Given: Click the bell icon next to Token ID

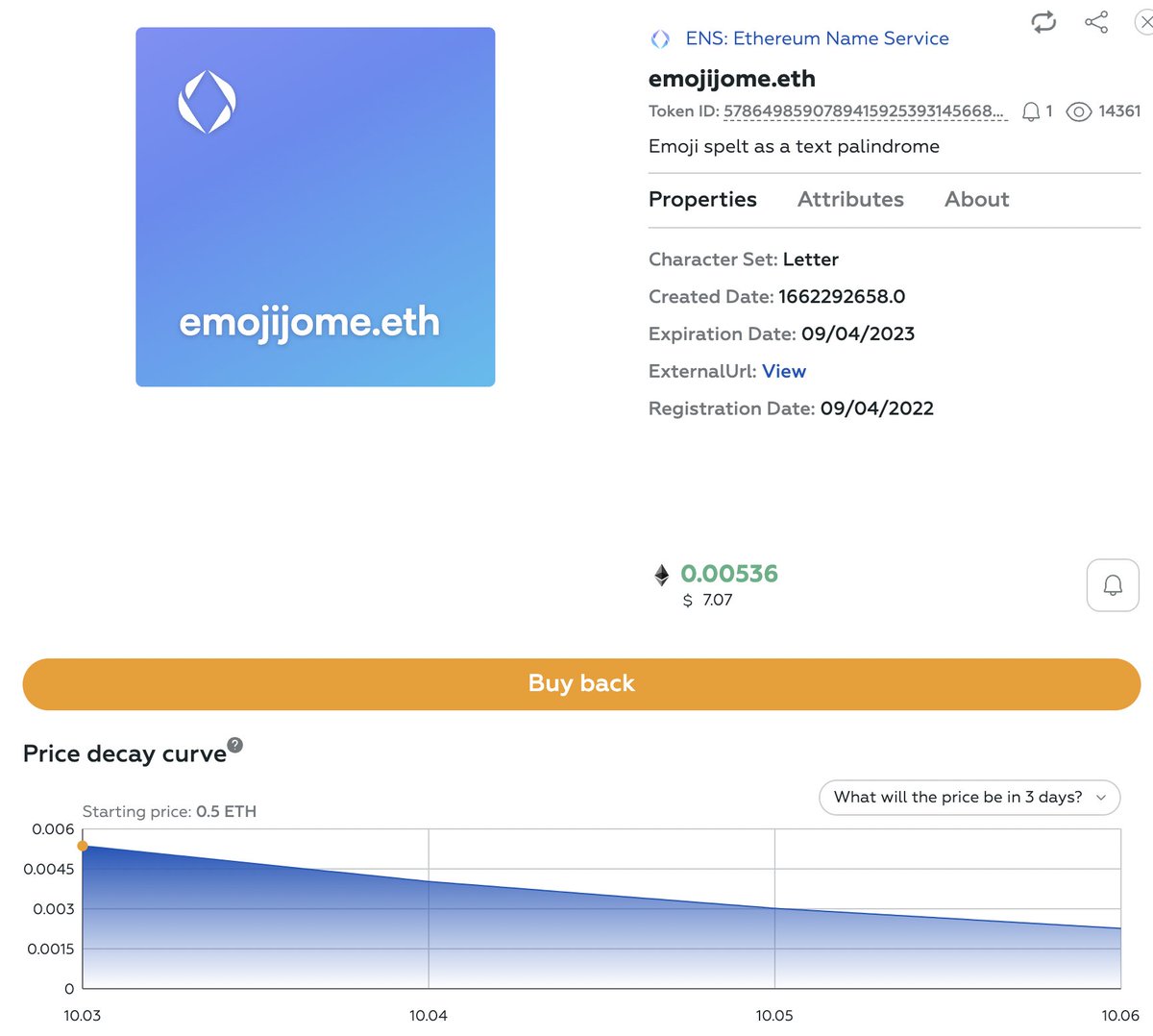Looking at the screenshot, I should click(1031, 111).
